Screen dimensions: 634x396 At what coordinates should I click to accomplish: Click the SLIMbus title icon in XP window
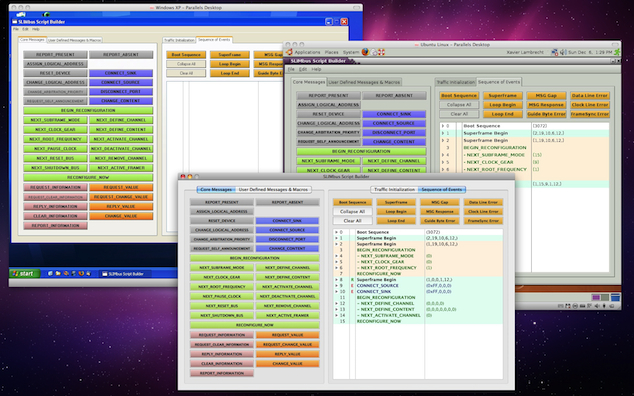coord(15,22)
